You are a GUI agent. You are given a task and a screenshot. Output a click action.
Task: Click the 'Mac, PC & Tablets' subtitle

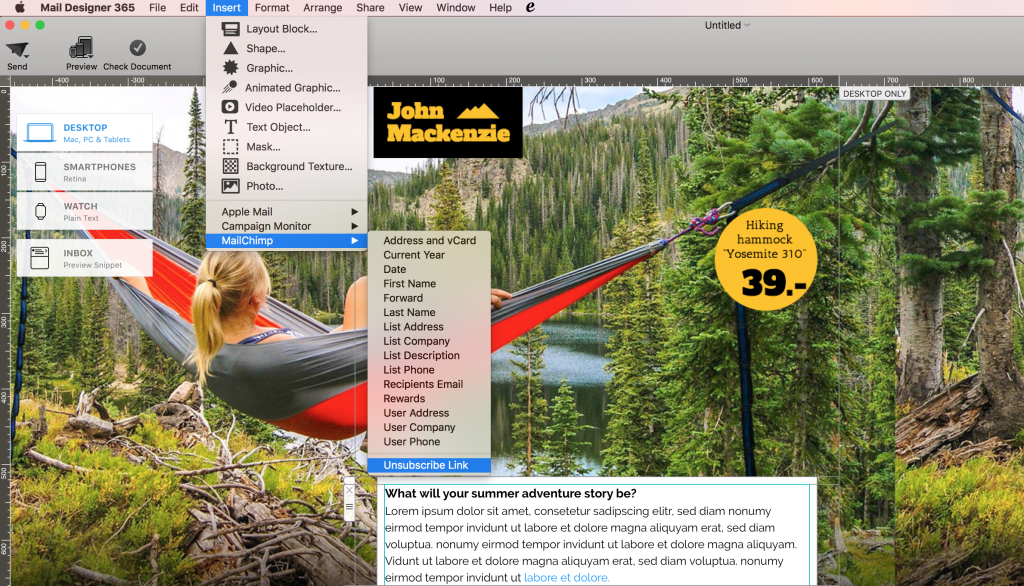(x=97, y=140)
